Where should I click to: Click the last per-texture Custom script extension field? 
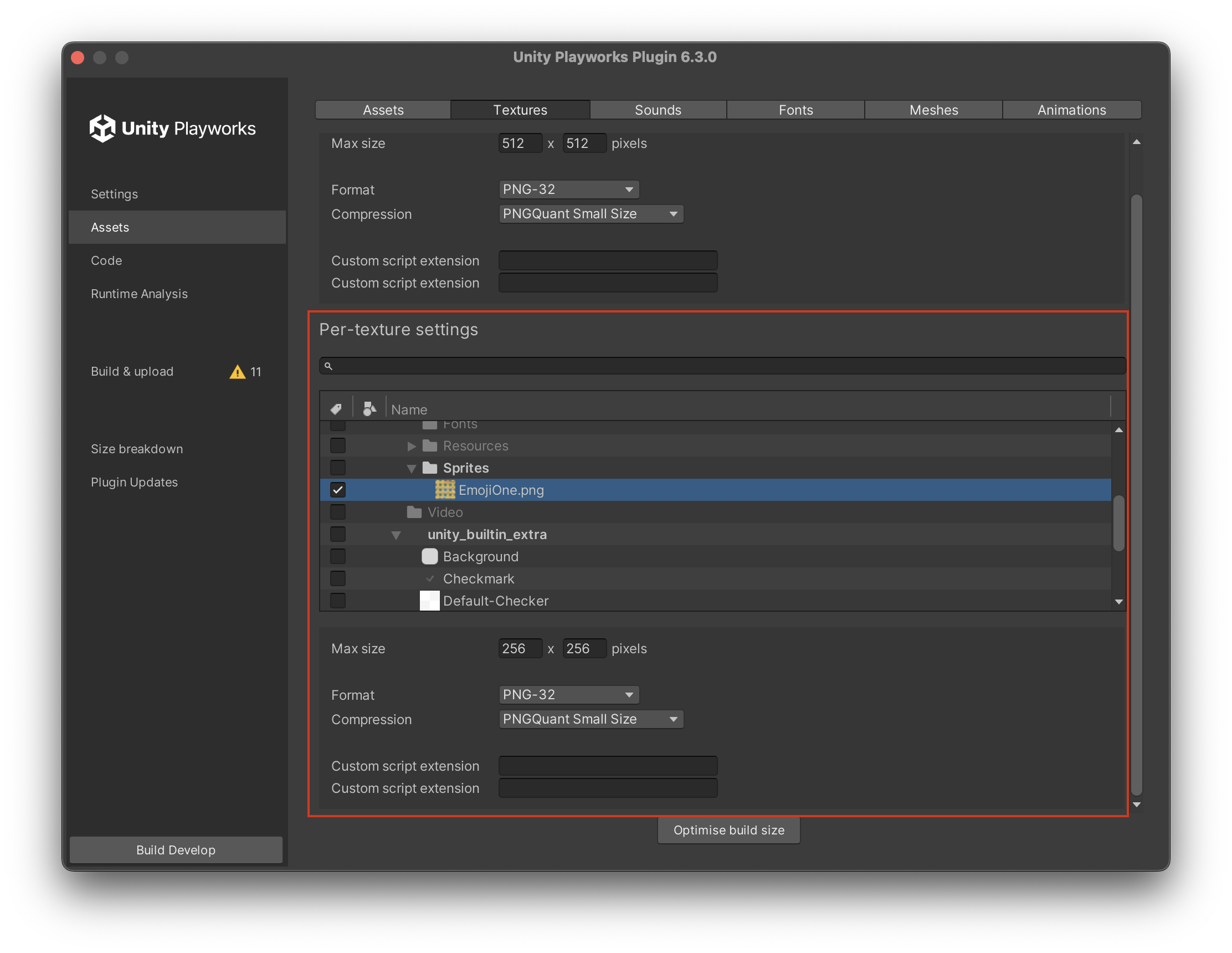(608, 788)
